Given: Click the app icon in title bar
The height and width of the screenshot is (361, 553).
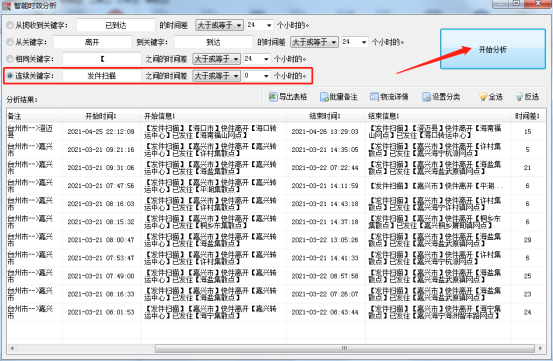Looking at the screenshot, I should coord(6,5).
